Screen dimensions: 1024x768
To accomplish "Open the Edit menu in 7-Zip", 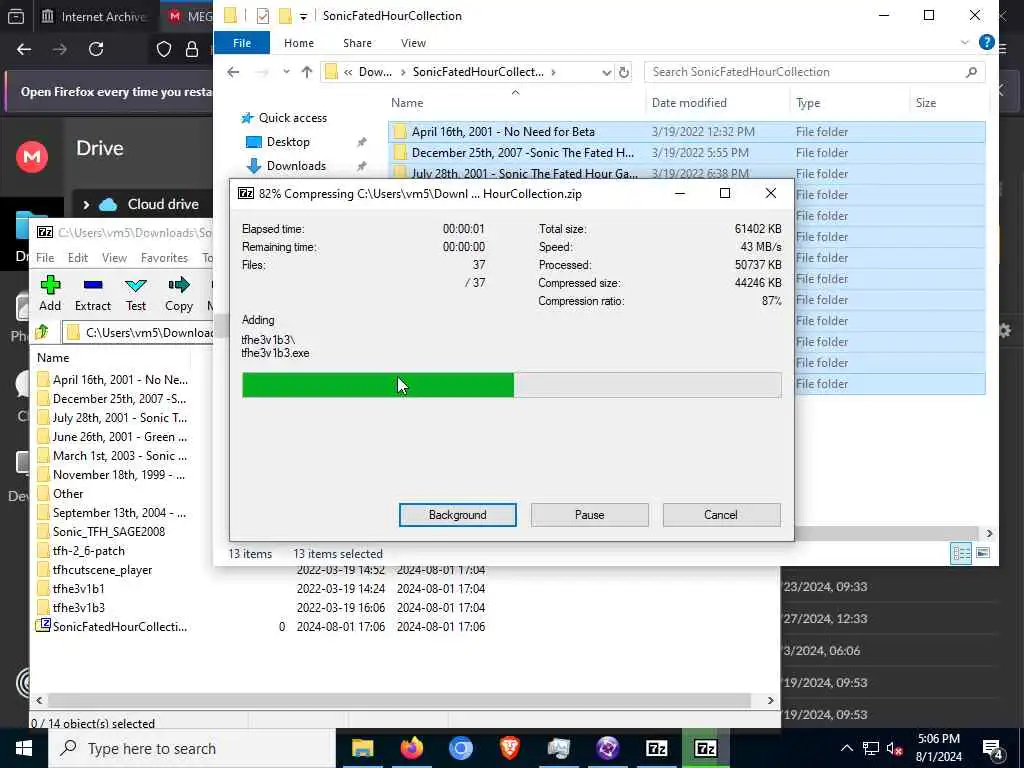I will 78,257.
